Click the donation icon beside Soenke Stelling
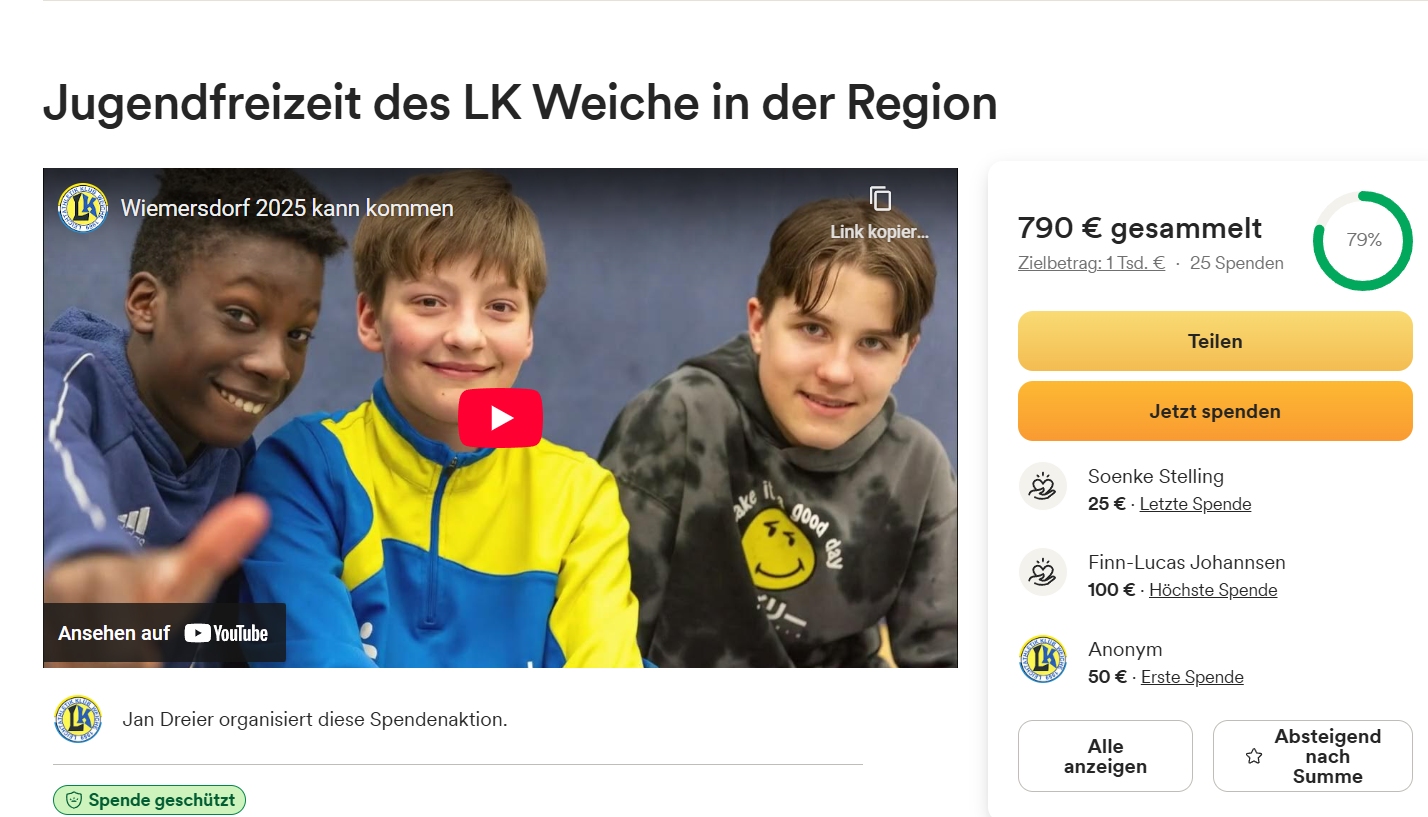 (1043, 487)
